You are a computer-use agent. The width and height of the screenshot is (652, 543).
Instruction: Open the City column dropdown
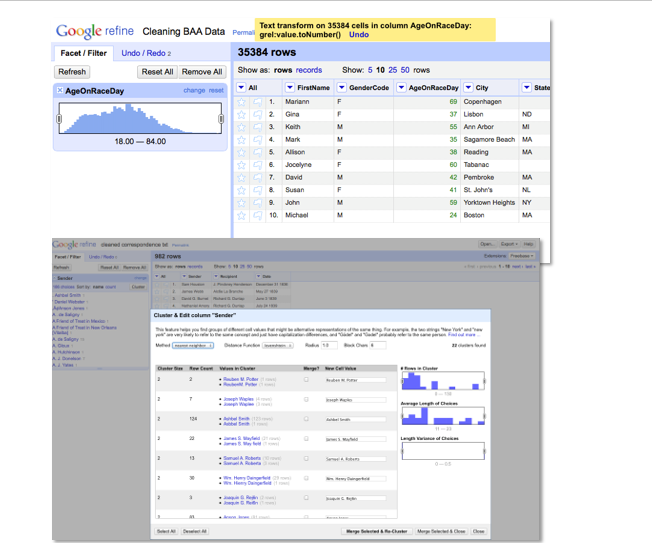pos(468,87)
